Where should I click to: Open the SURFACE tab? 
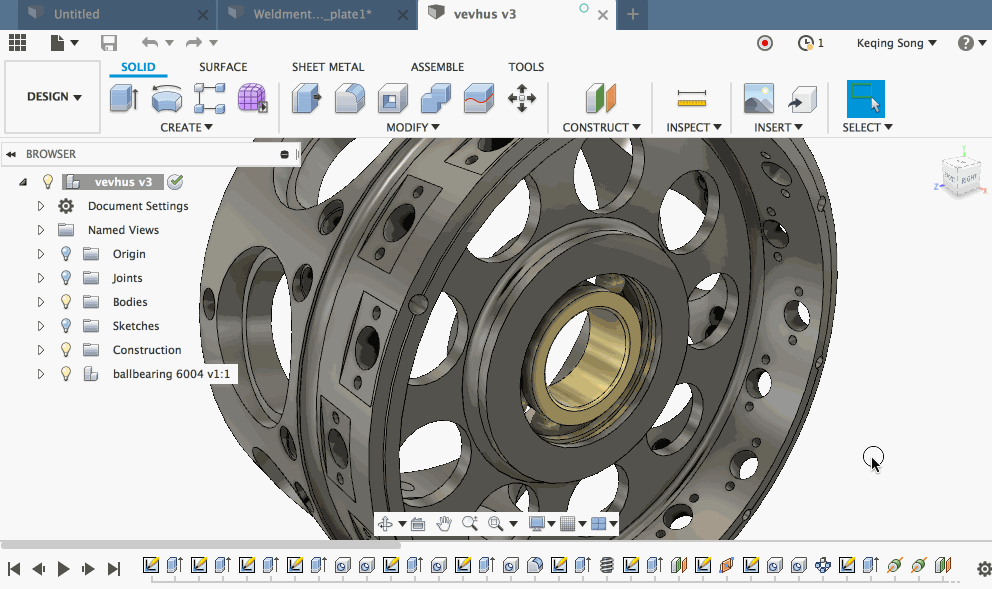pyautogui.click(x=223, y=67)
